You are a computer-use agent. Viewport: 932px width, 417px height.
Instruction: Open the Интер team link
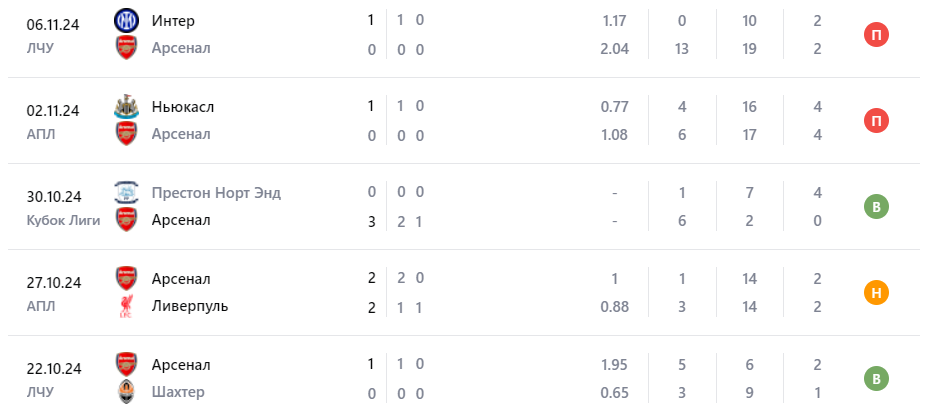coord(173,20)
